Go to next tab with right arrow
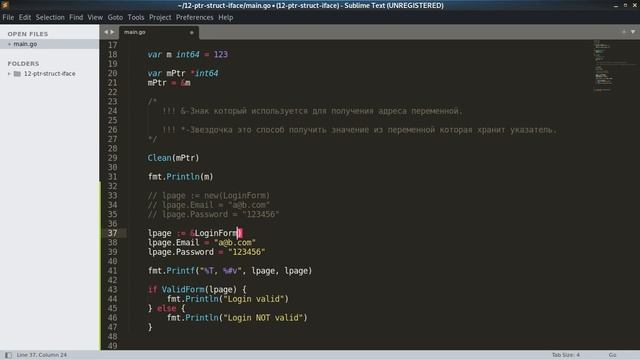The image size is (640, 360). pyautogui.click(x=112, y=32)
